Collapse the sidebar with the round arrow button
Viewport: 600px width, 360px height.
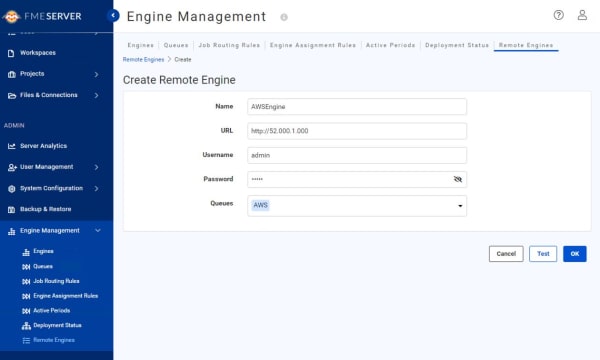coord(113,15)
